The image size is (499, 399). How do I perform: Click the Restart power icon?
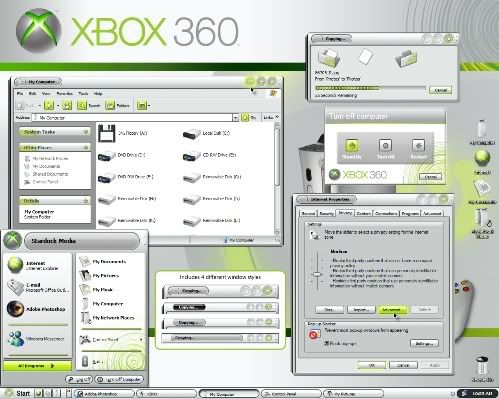click(x=418, y=145)
